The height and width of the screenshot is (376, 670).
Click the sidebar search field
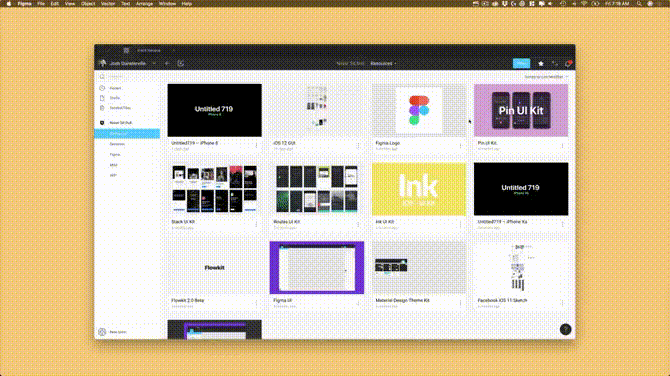coord(128,77)
